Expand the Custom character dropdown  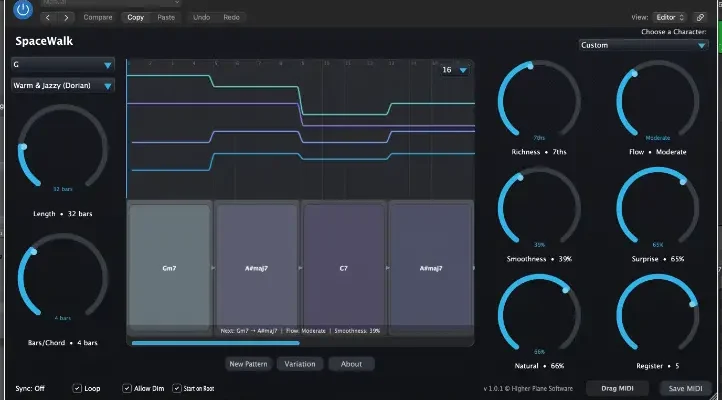click(x=644, y=45)
